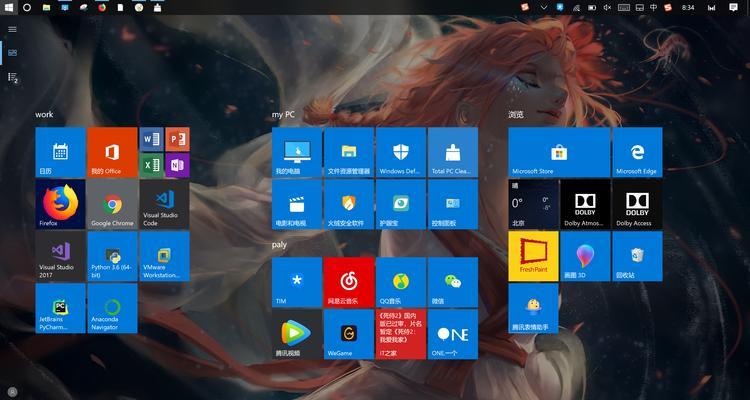Open the QQ音乐 tile

(401, 282)
